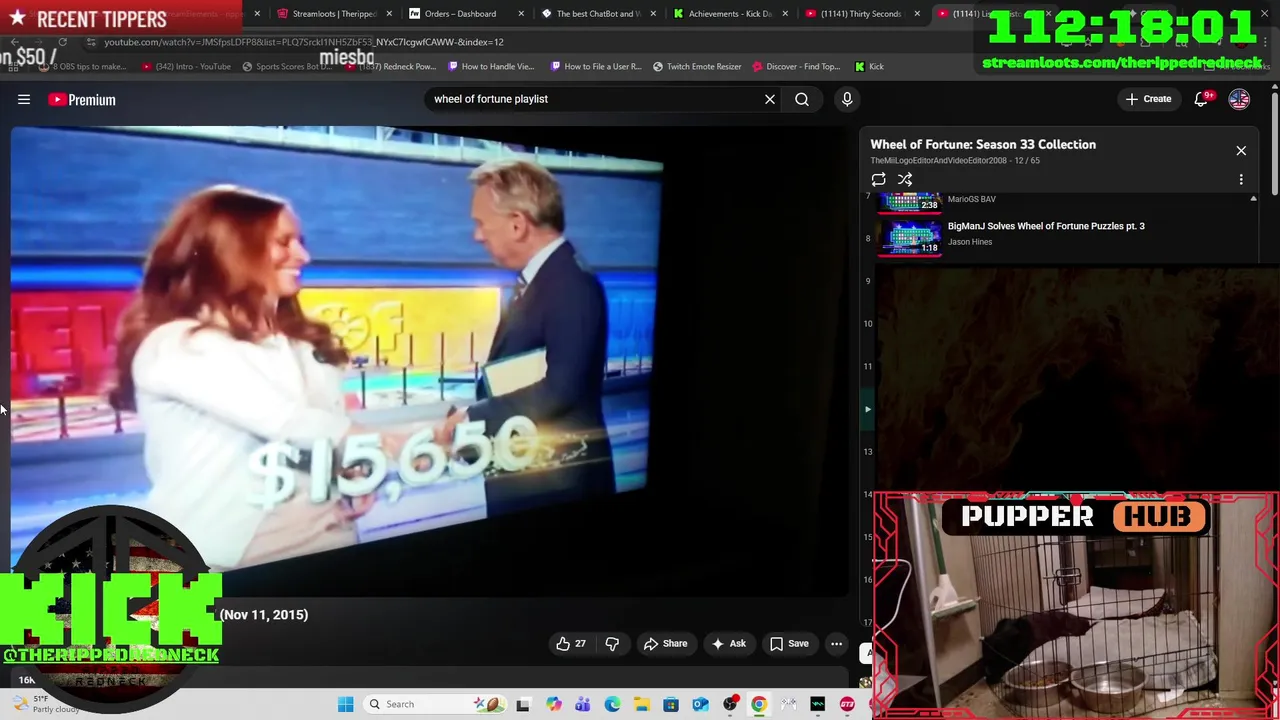Open Task View on the taskbar

[x=523, y=705]
